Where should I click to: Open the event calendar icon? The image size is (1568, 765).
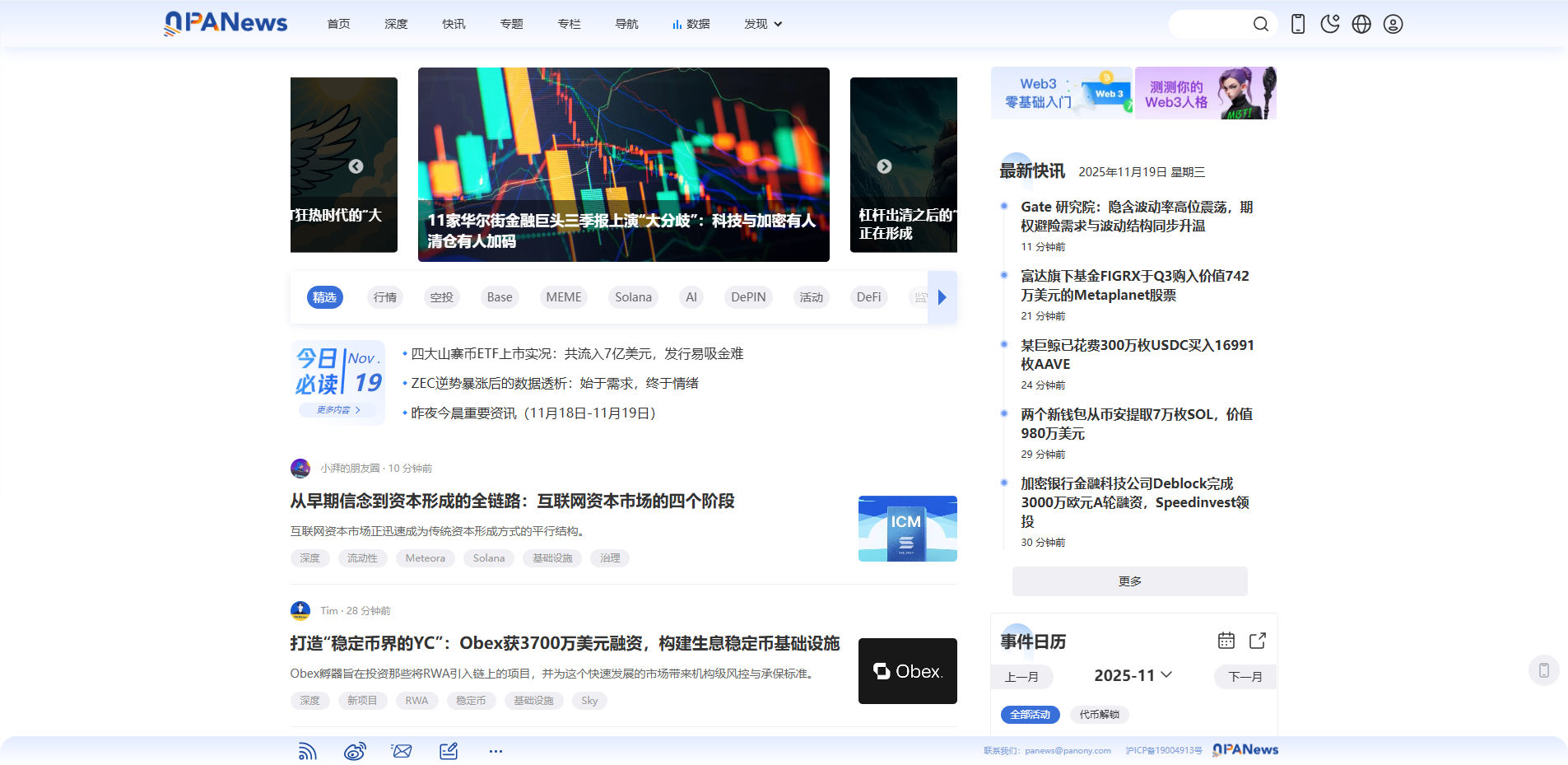click(1226, 641)
